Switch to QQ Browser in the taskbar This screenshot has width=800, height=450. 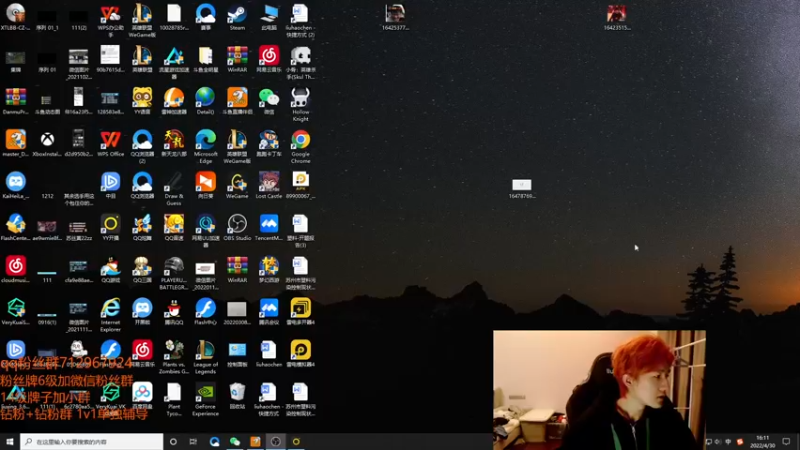tap(214, 441)
